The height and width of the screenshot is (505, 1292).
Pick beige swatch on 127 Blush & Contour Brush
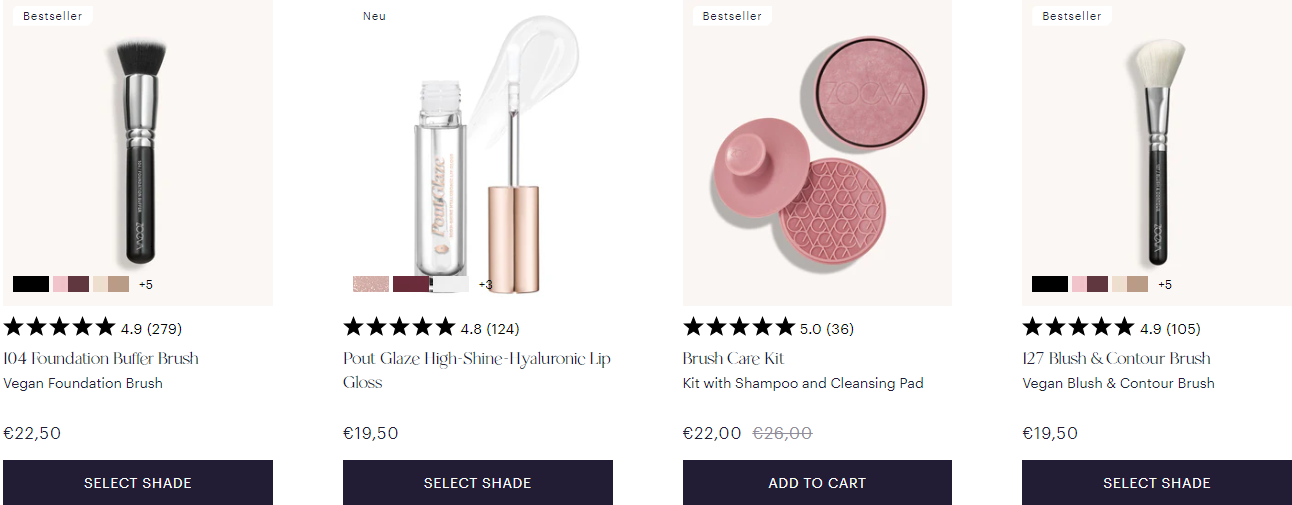pos(1130,284)
